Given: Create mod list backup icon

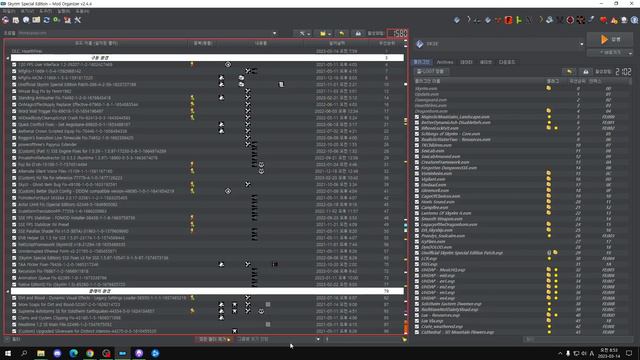Looking at the screenshot, I should tap(358, 33).
